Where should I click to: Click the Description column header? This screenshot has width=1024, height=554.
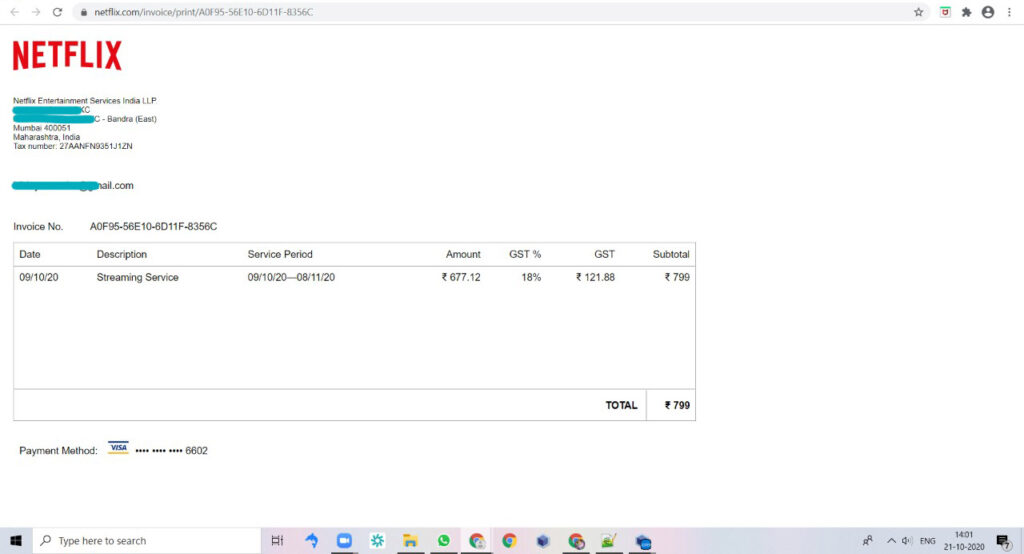click(x=121, y=254)
